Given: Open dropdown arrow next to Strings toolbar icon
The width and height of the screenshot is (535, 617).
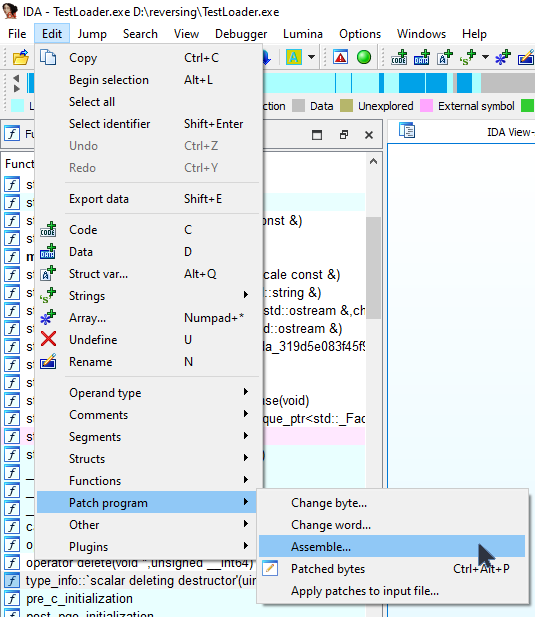Looking at the screenshot, I should pyautogui.click(x=485, y=57).
